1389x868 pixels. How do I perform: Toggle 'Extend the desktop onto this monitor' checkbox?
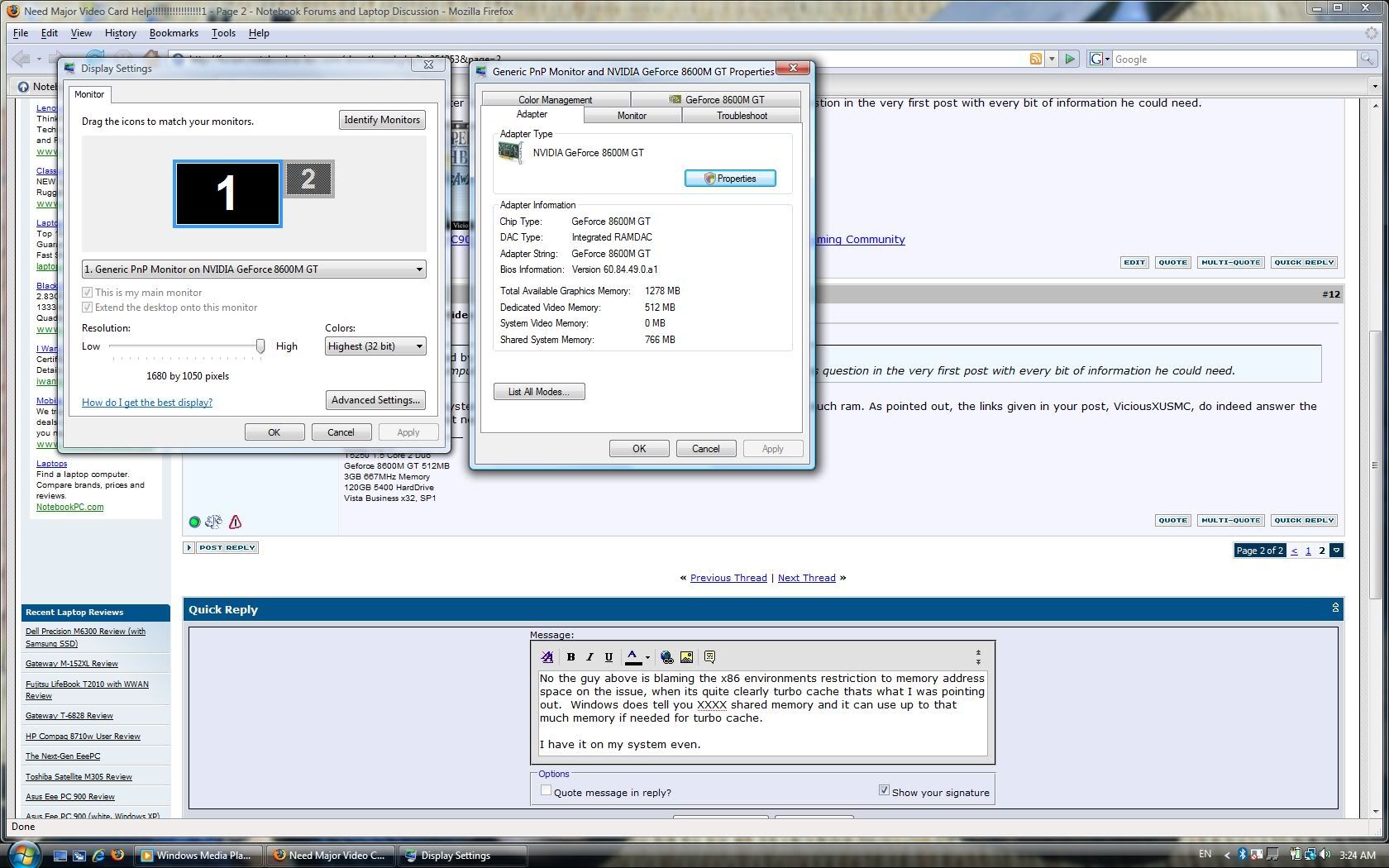point(87,308)
